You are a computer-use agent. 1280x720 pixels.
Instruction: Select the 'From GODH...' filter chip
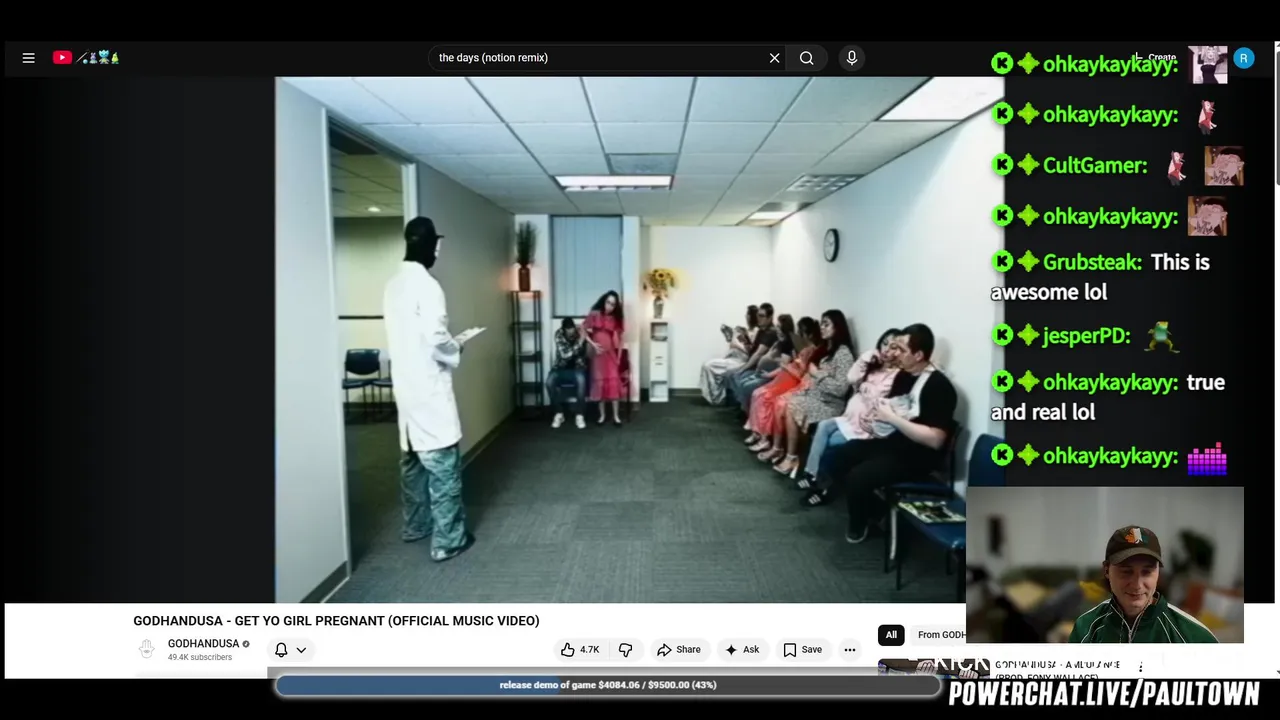coord(940,635)
